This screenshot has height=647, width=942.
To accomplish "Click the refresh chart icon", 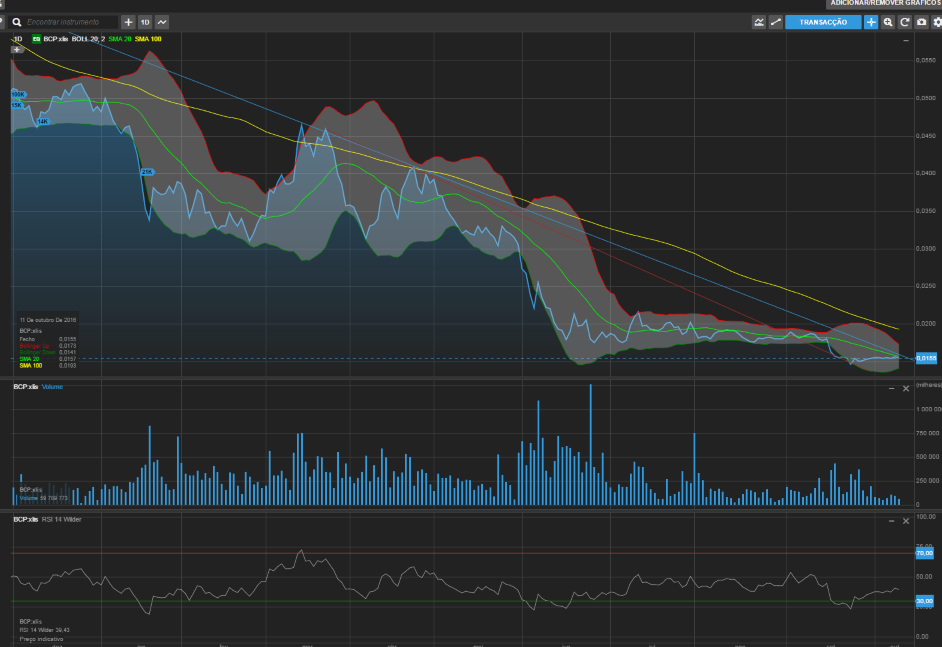I will click(904, 22).
